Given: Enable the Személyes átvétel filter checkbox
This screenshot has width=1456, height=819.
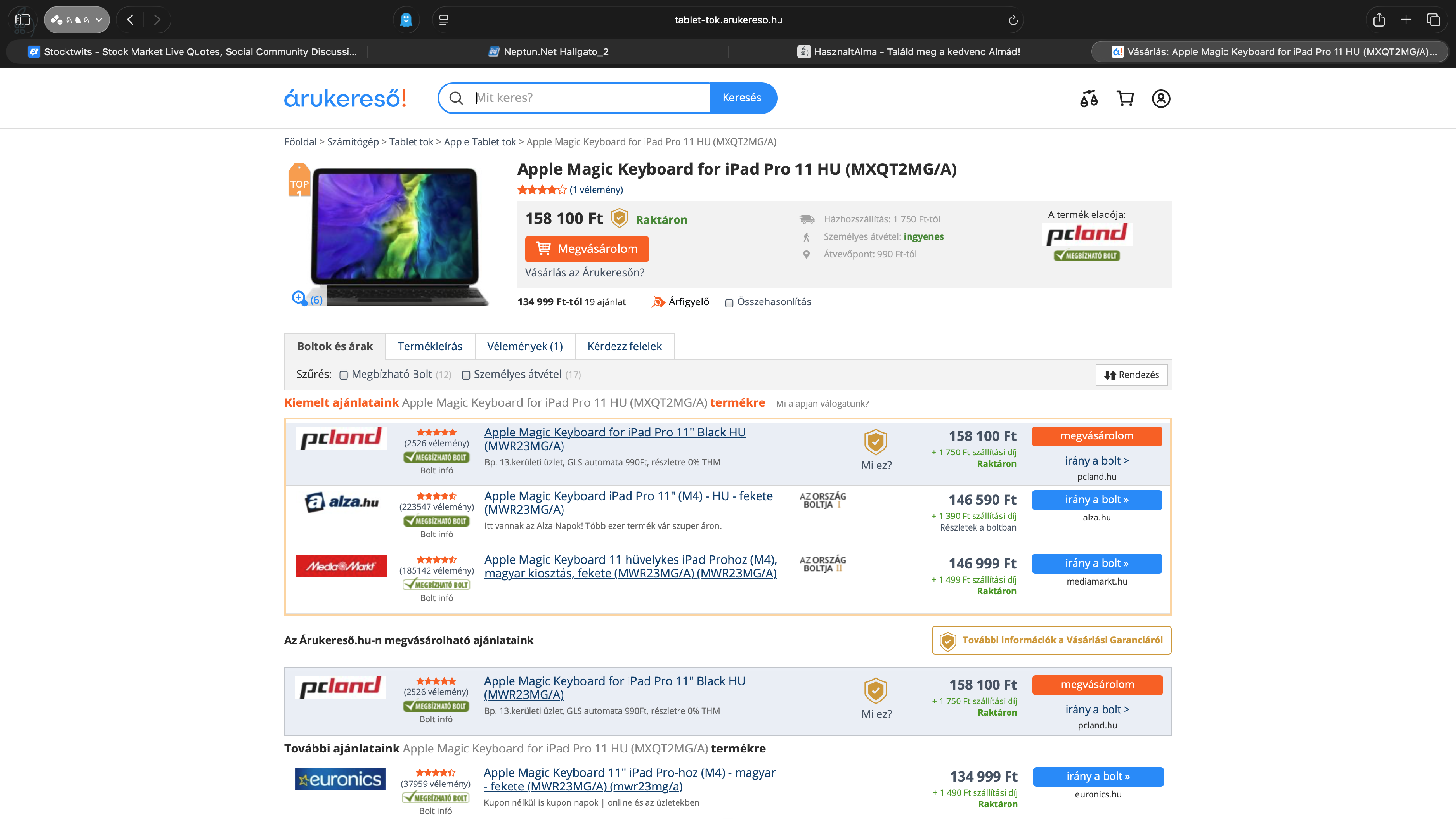Looking at the screenshot, I should [x=466, y=375].
